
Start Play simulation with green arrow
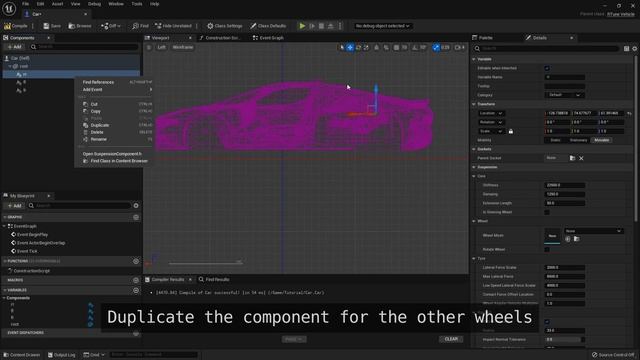(x=302, y=26)
